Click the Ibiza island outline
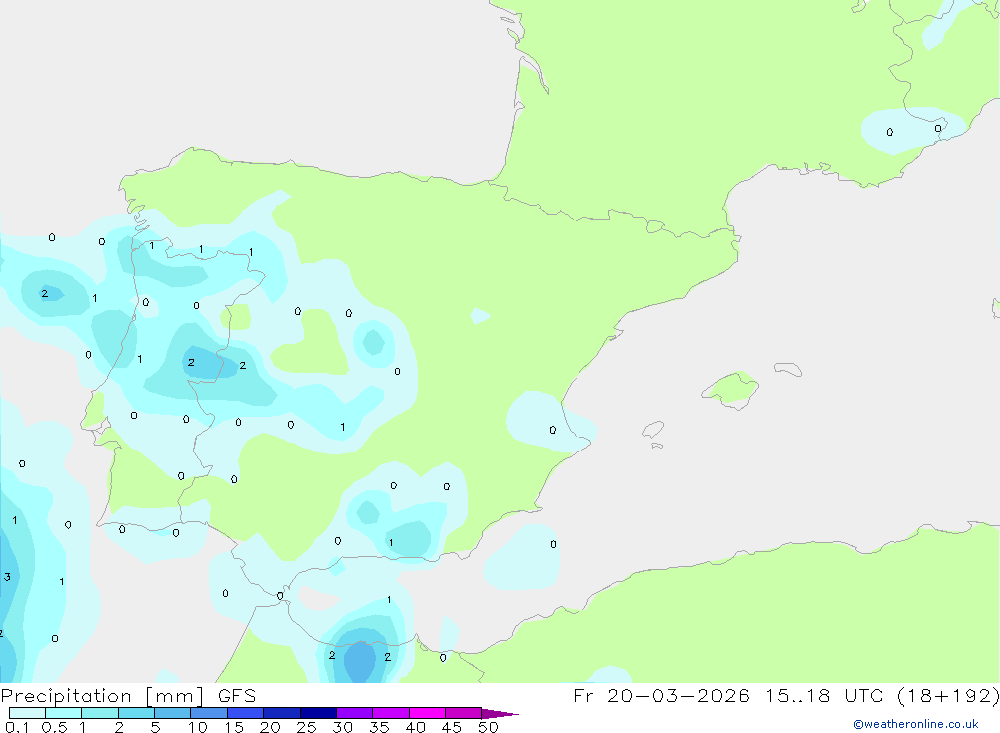The height and width of the screenshot is (733, 1000). click(x=653, y=430)
